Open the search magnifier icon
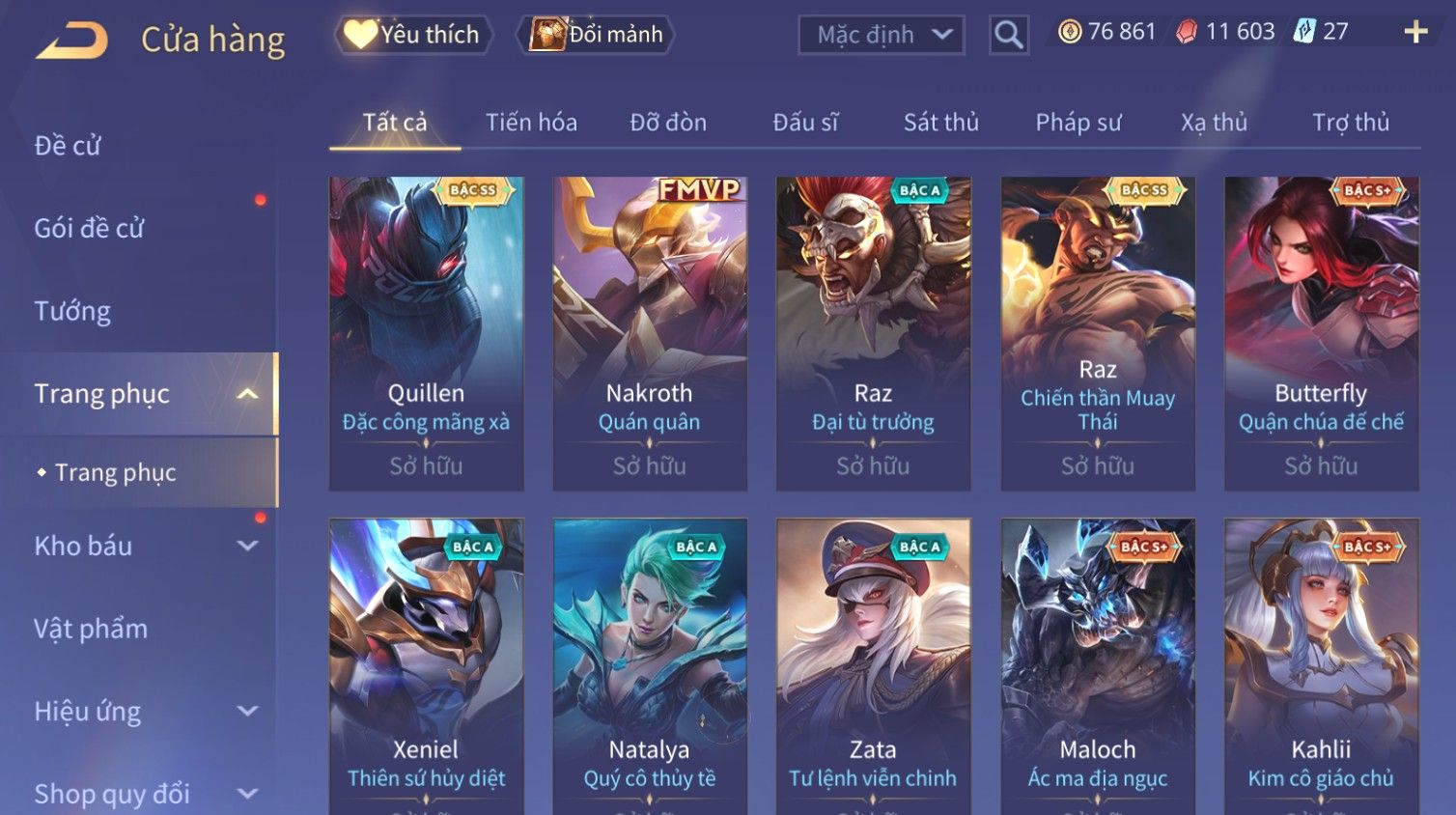The height and width of the screenshot is (815, 1456). tap(1008, 35)
